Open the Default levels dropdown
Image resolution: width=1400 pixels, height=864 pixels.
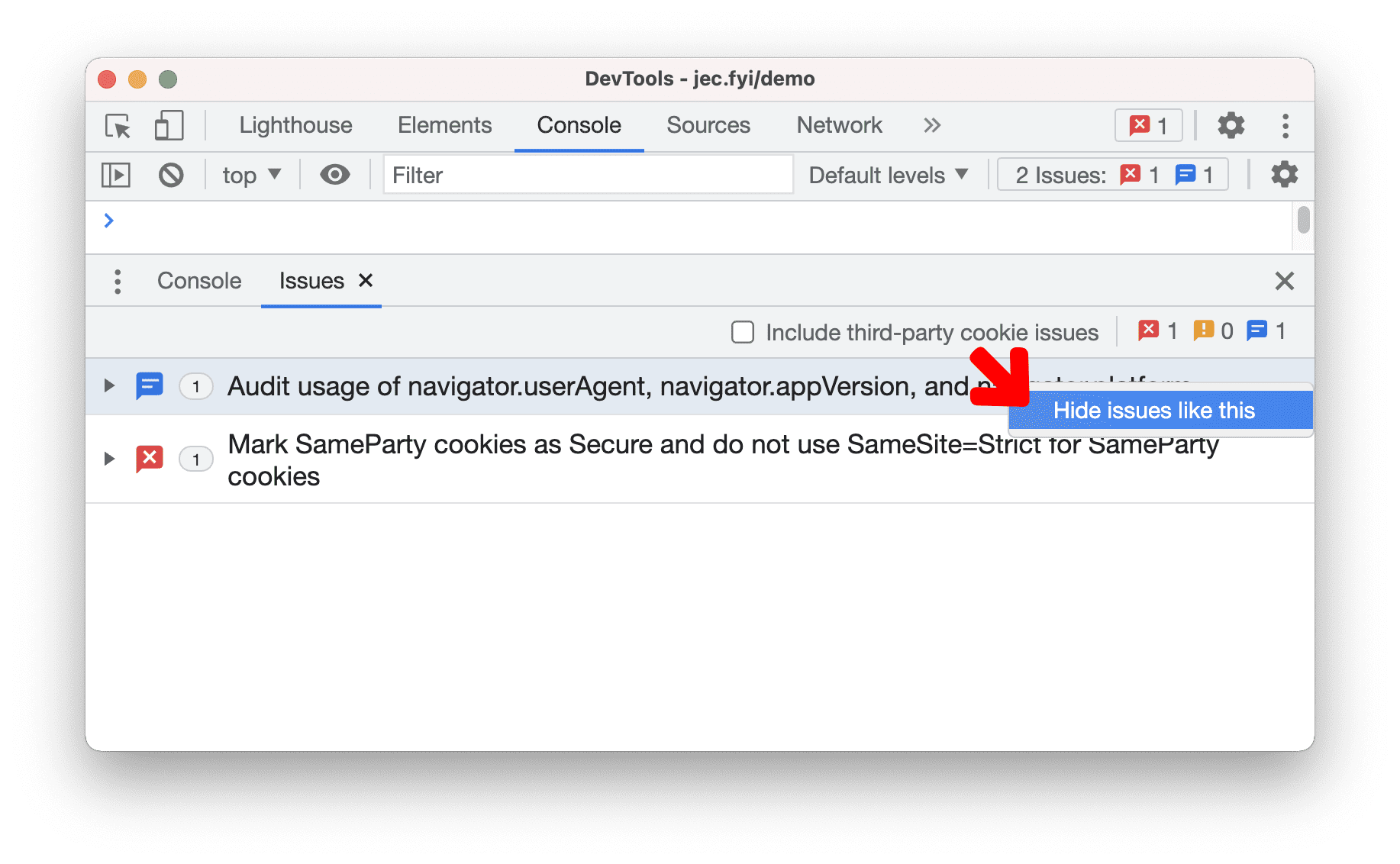[x=888, y=175]
